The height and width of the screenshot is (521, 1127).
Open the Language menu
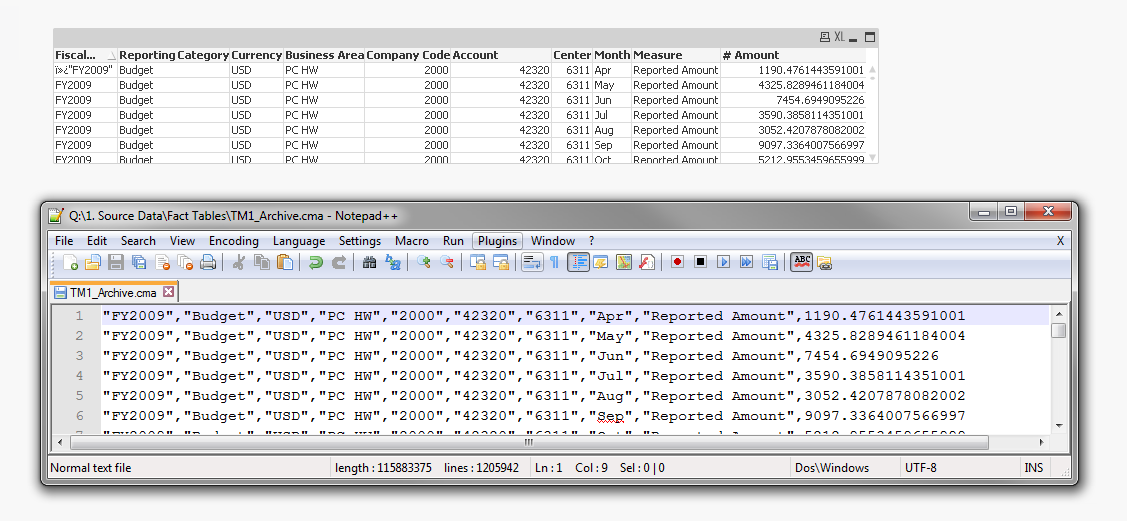299,241
